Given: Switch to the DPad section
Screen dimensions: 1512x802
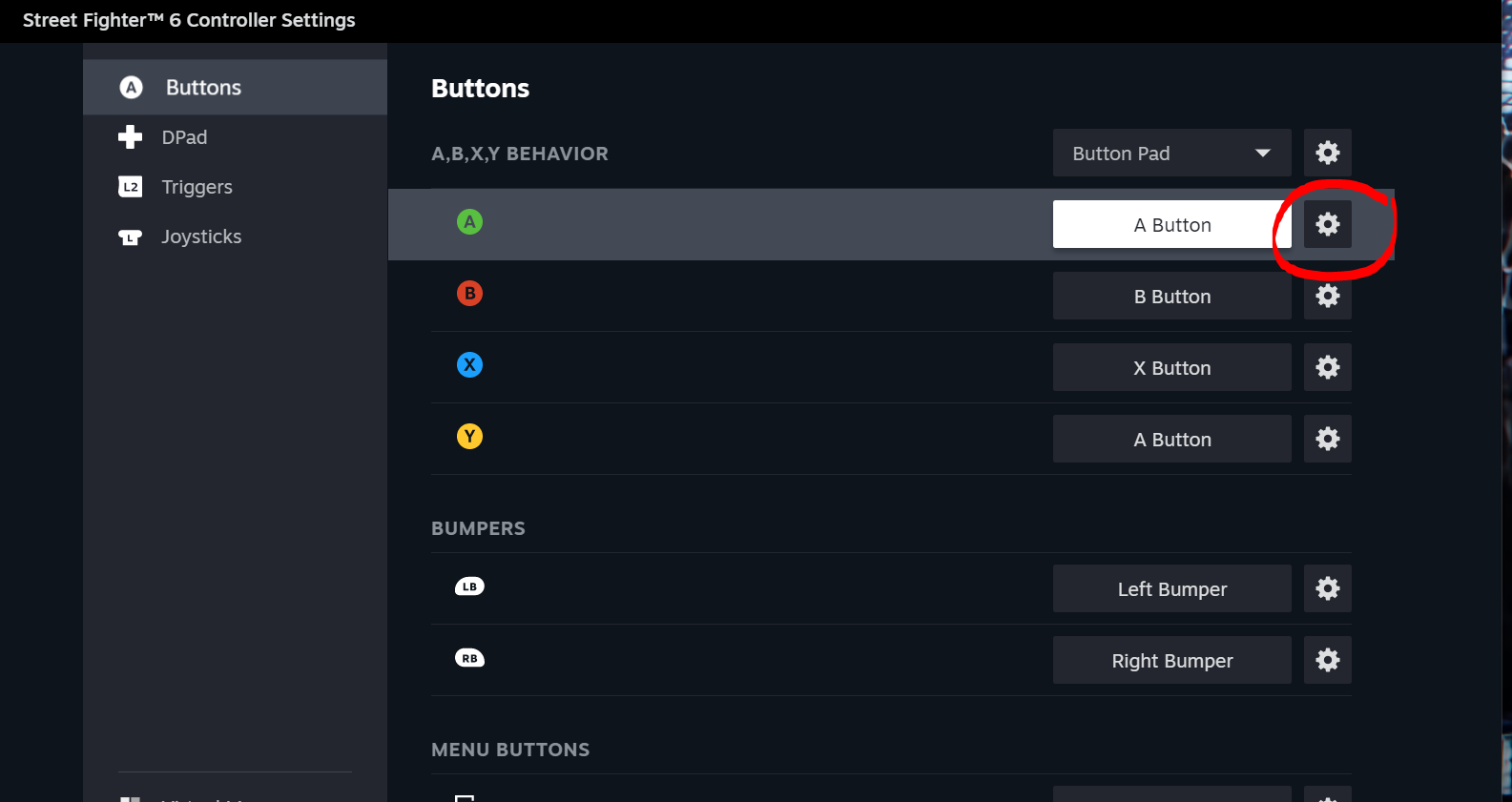Looking at the screenshot, I should 184,137.
